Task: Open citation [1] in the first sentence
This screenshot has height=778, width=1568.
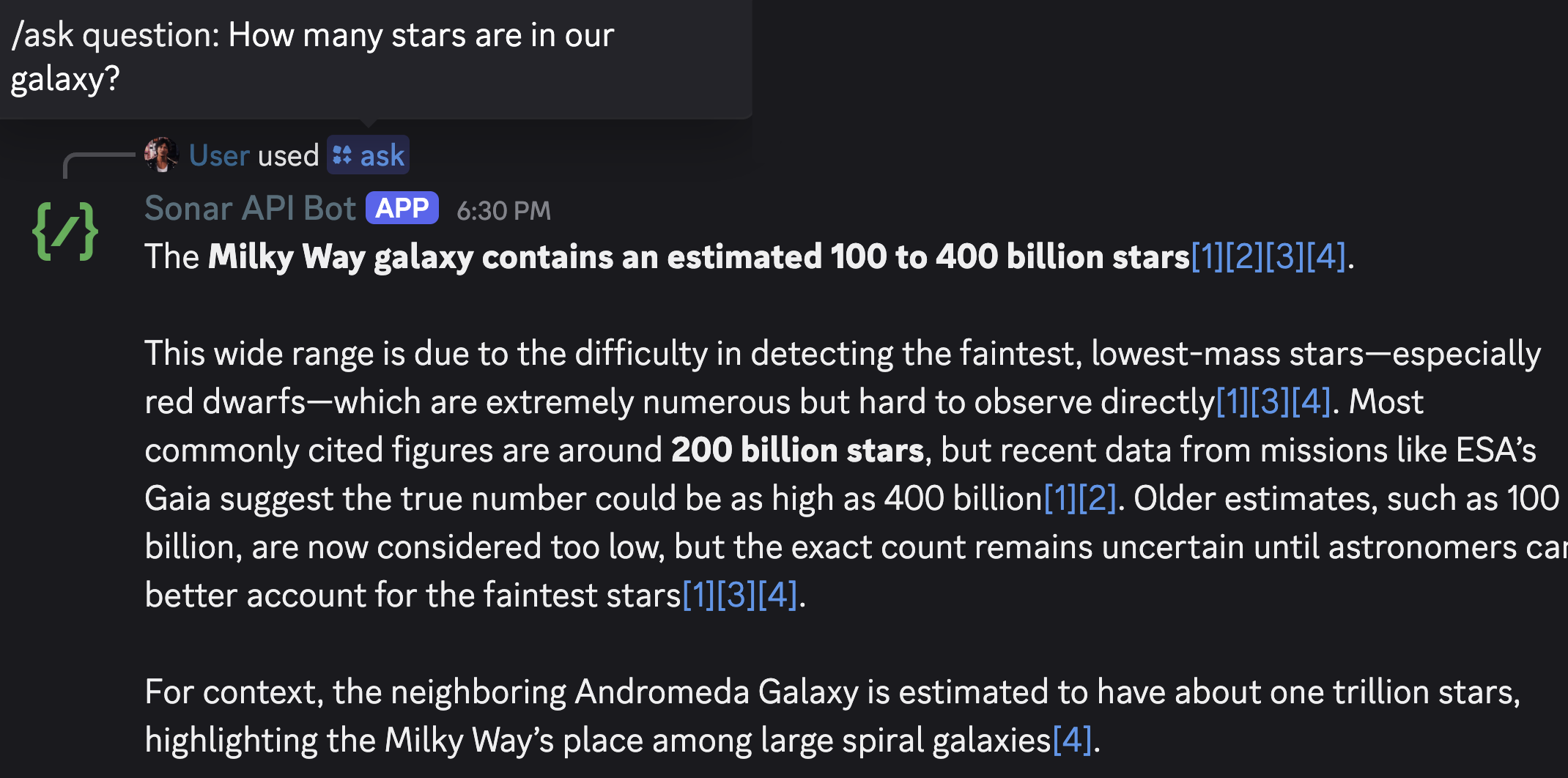Action: pos(1208,256)
